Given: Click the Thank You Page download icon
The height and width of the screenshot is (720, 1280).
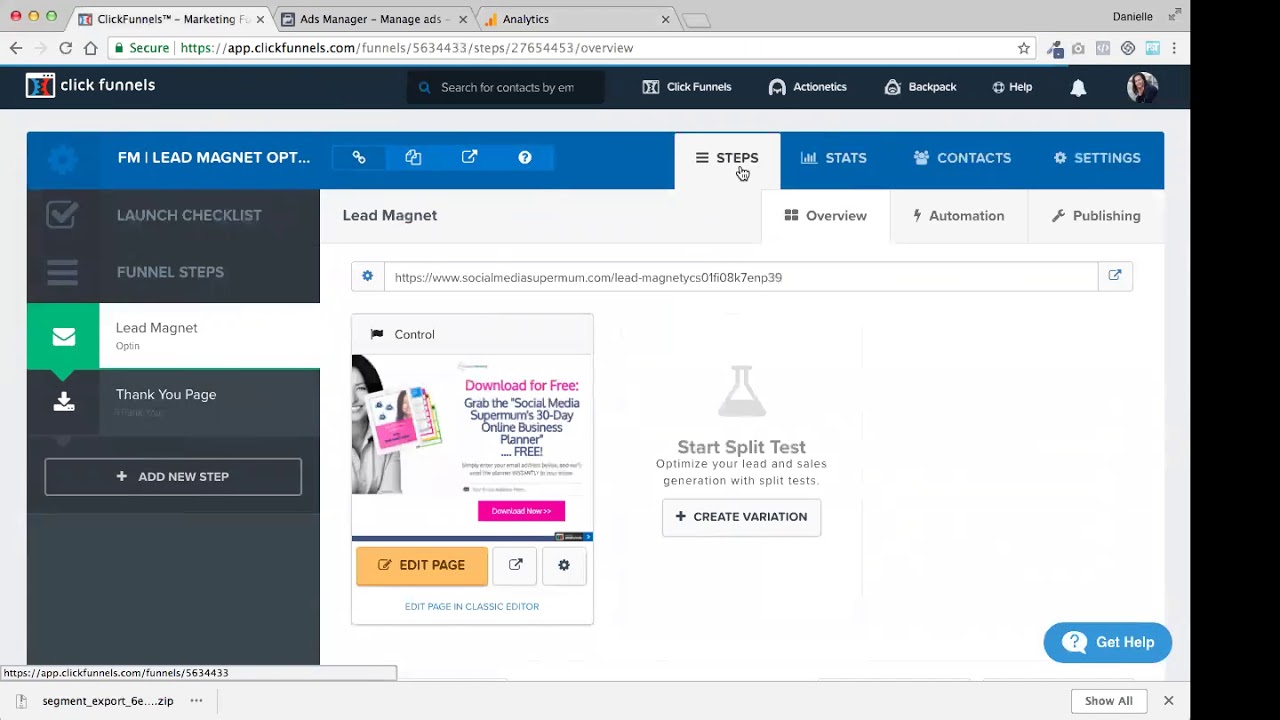Looking at the screenshot, I should click(x=63, y=401).
